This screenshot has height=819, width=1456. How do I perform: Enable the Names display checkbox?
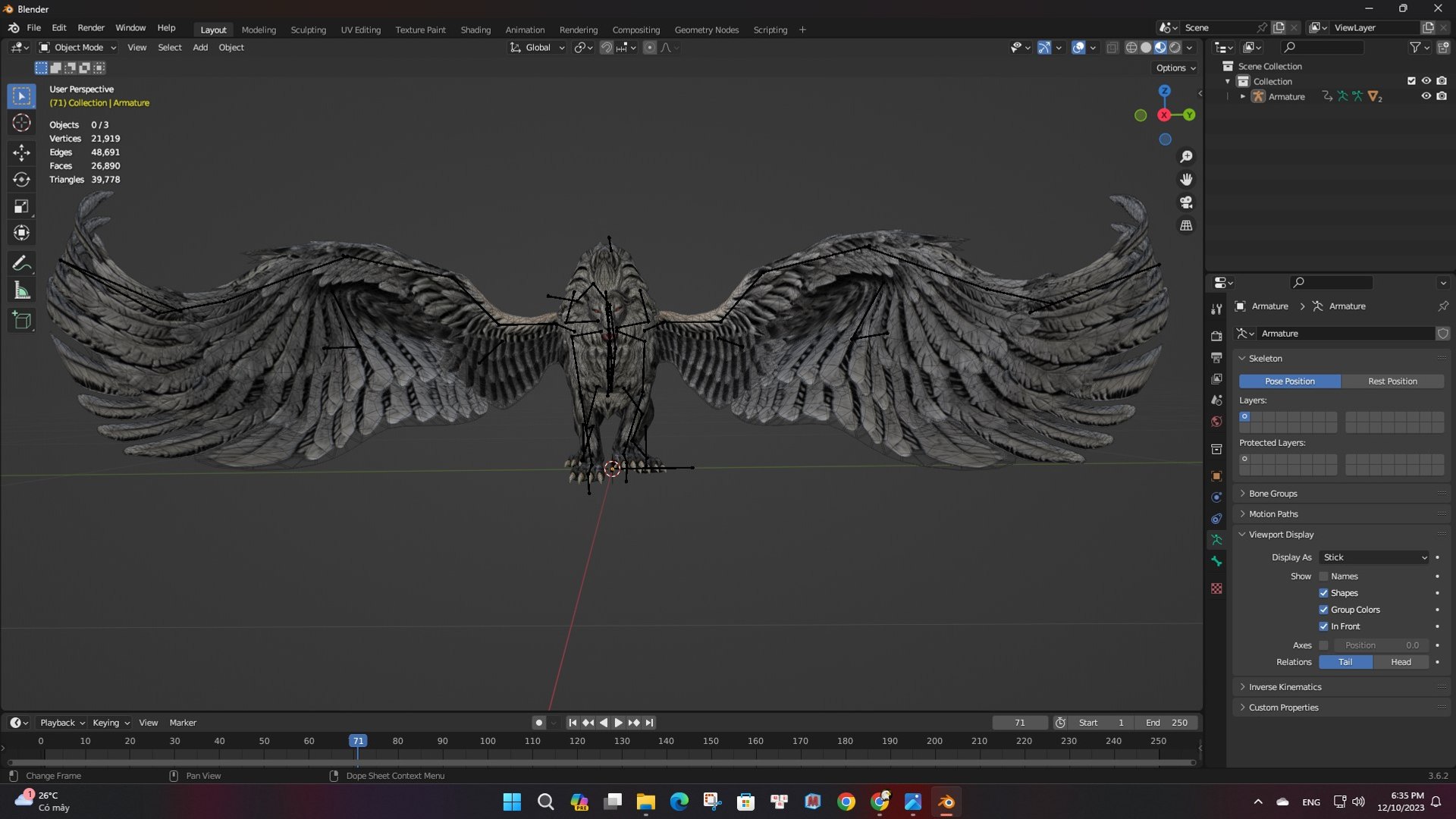[1323, 576]
